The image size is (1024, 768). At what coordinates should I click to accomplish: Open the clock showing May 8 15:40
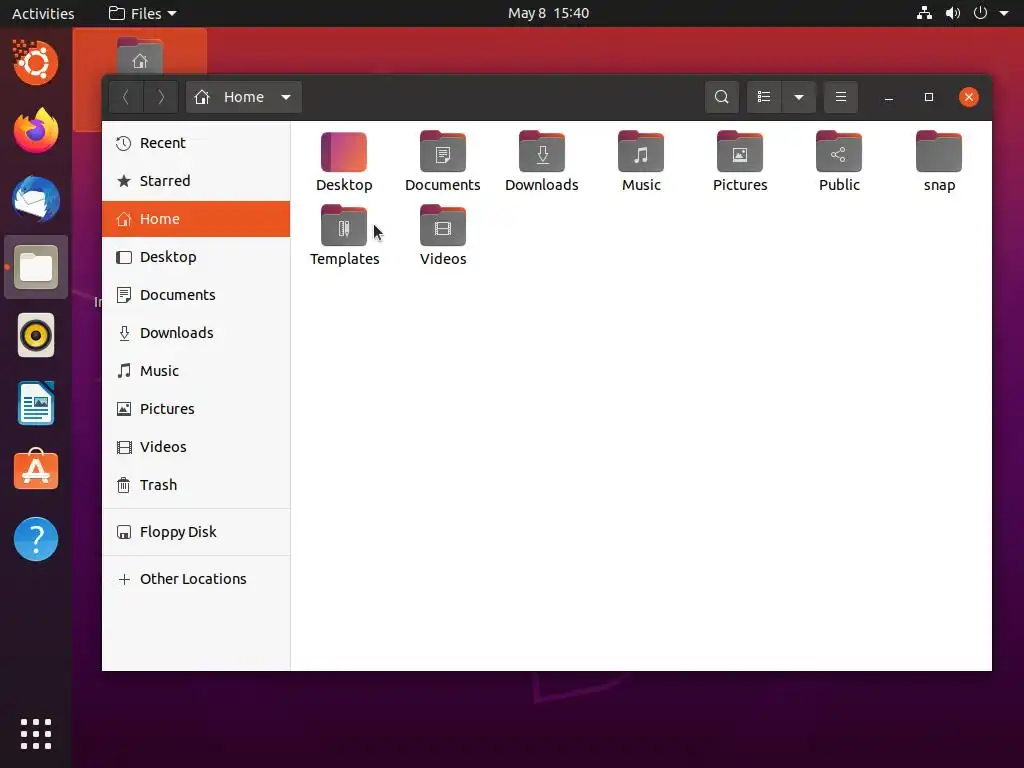coord(549,13)
